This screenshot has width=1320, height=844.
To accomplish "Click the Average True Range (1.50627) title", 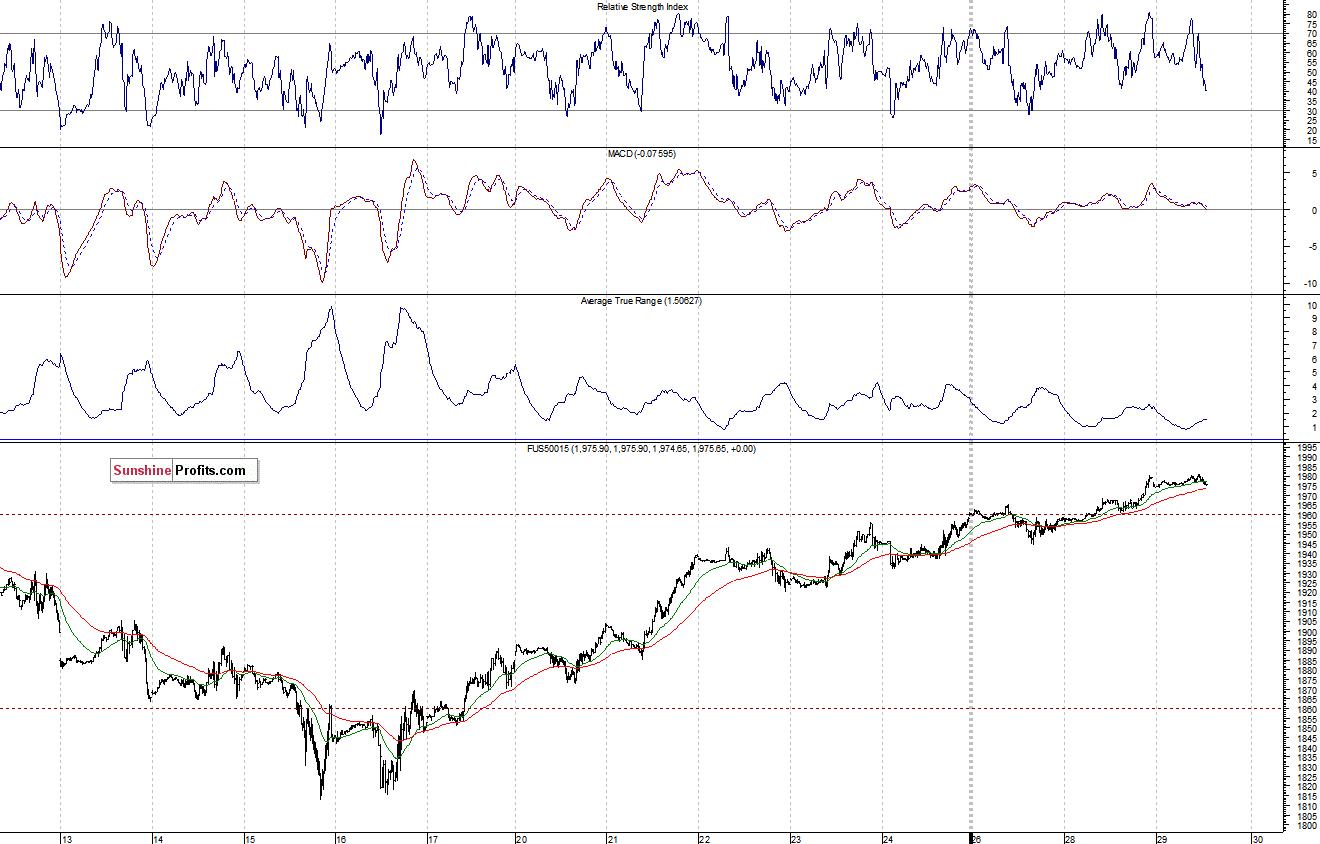I will click(x=641, y=300).
